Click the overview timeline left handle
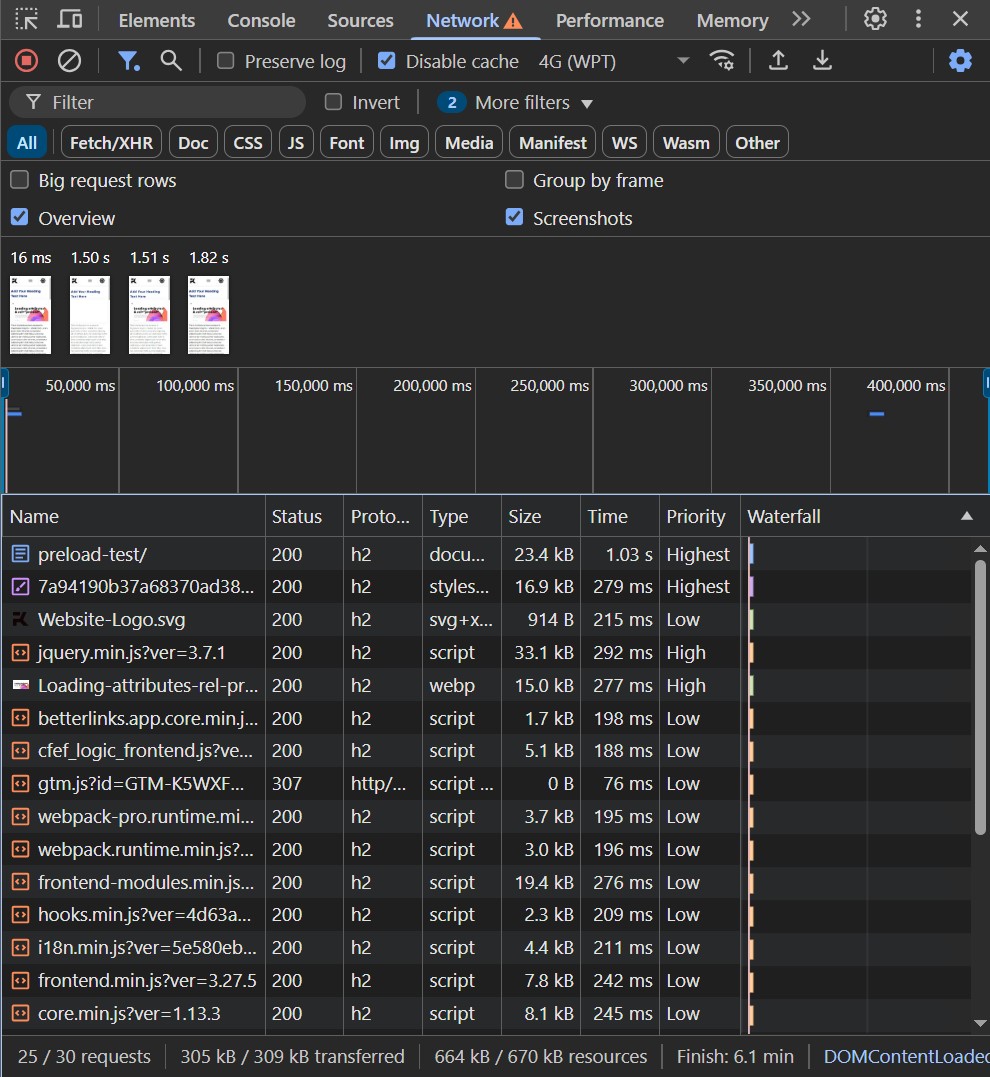 click(x=4, y=383)
